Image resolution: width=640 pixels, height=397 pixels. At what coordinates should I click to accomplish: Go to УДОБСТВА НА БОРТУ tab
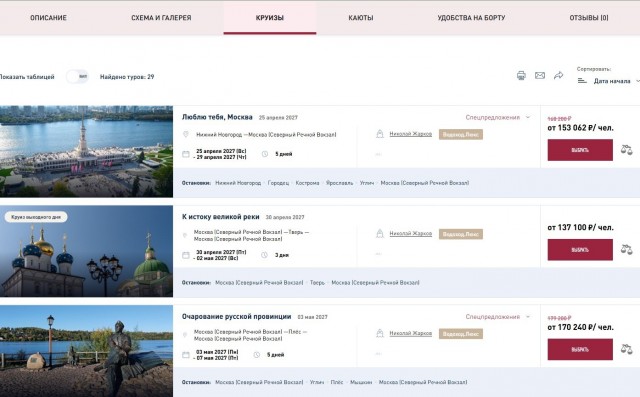point(471,18)
